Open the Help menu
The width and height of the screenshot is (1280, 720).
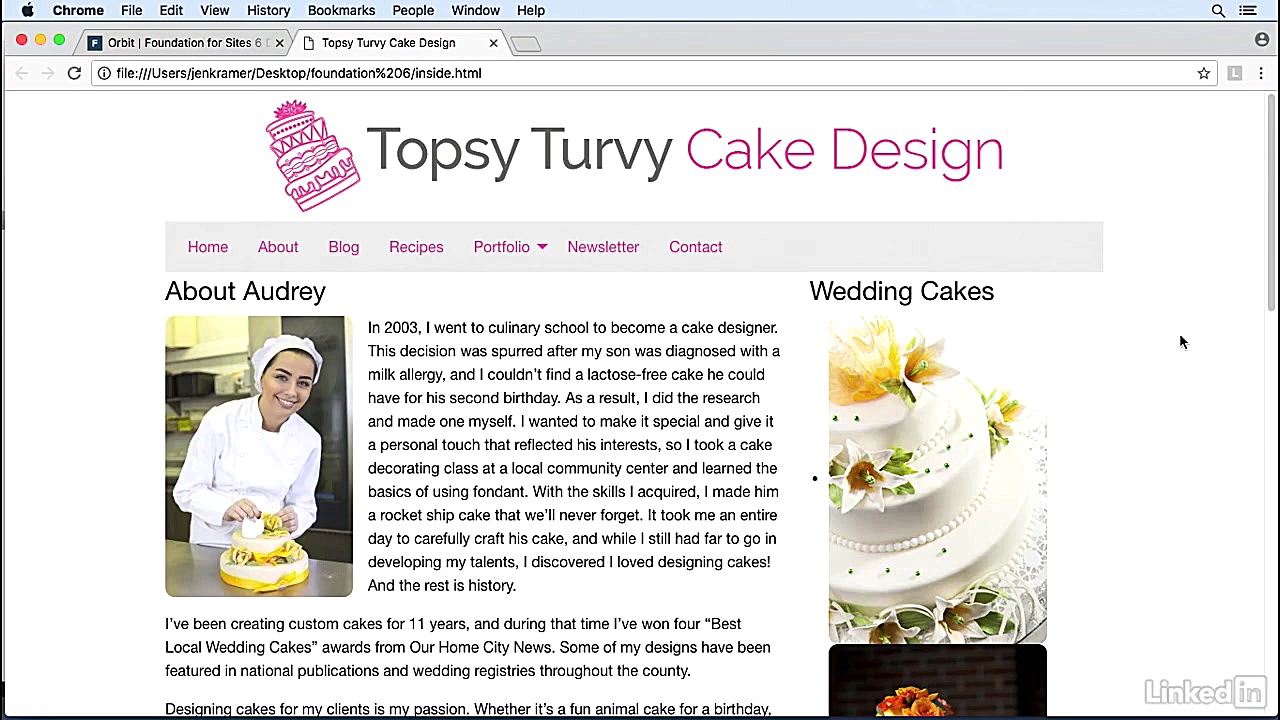[x=531, y=10]
